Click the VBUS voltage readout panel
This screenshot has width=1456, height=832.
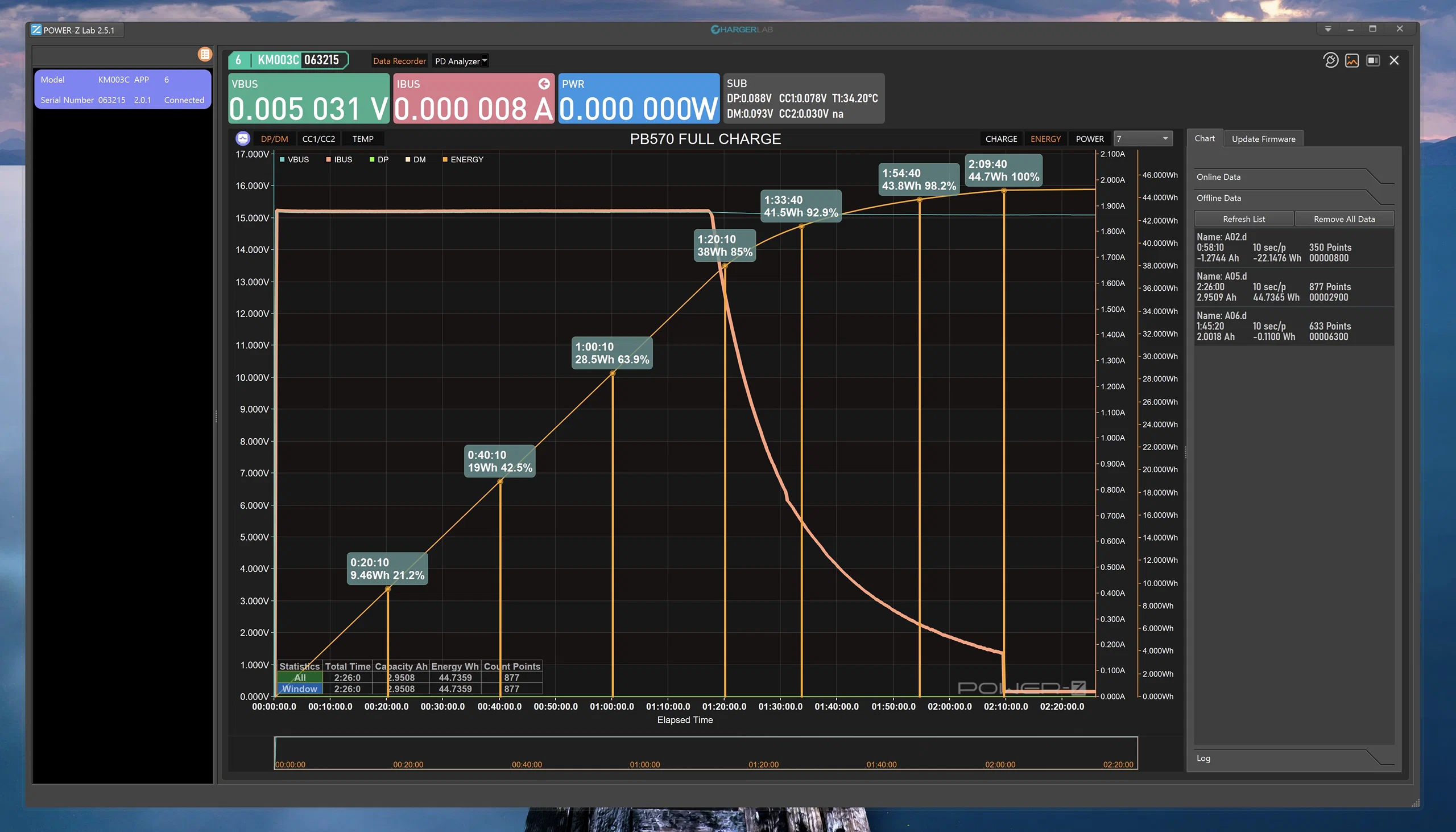(x=308, y=98)
